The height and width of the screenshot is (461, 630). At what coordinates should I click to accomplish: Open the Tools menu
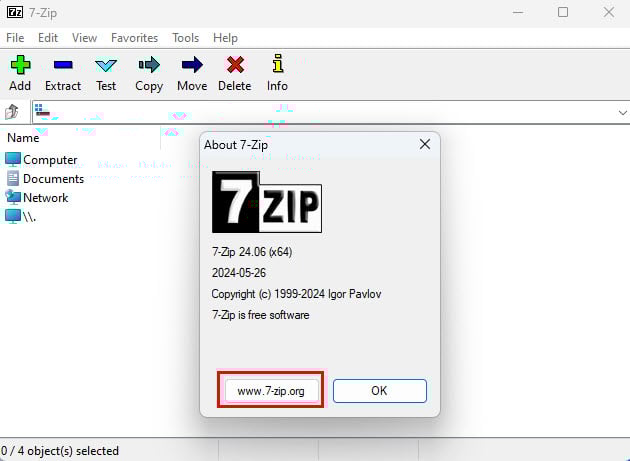click(186, 38)
